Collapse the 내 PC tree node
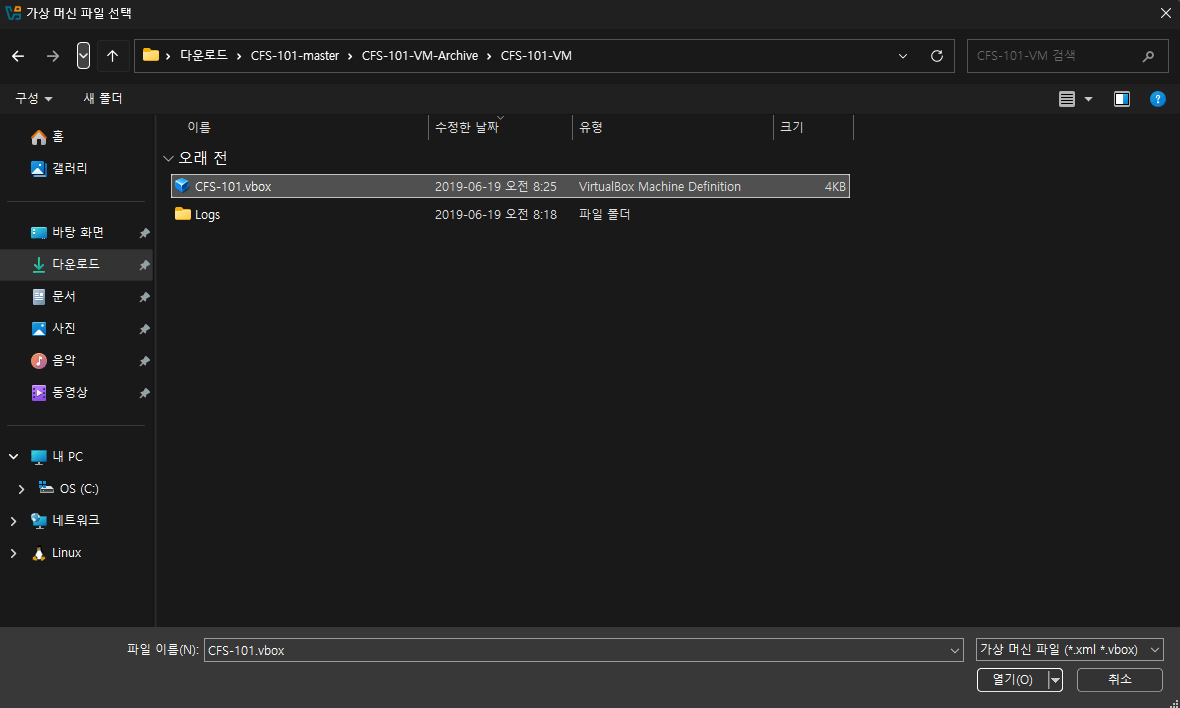Screen dimensions: 1180x708 coord(14,457)
